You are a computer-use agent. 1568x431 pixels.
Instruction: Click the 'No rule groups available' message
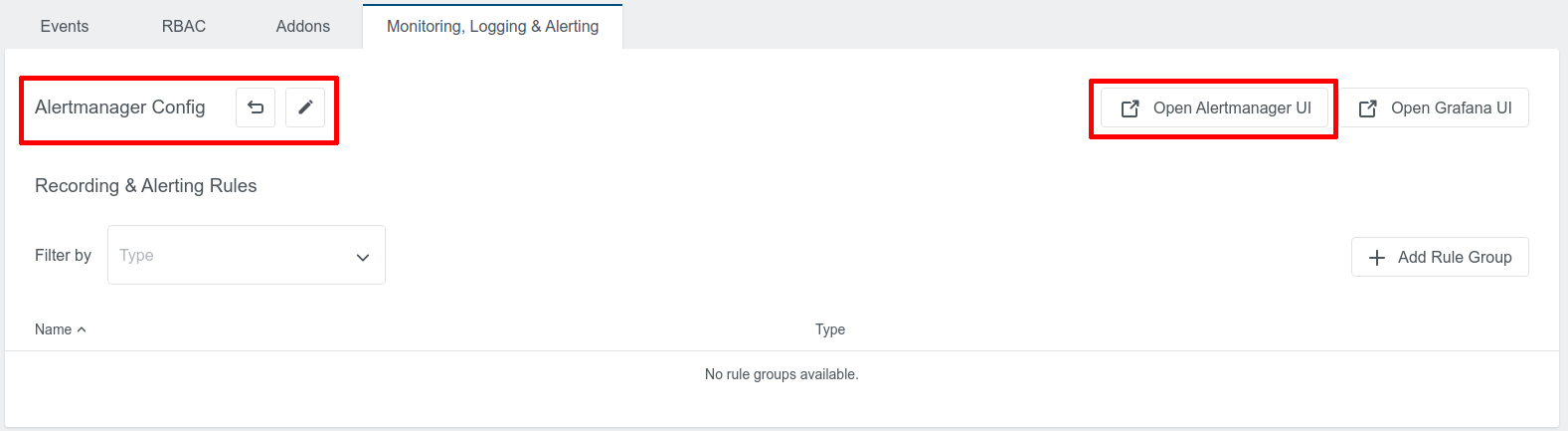(x=782, y=374)
